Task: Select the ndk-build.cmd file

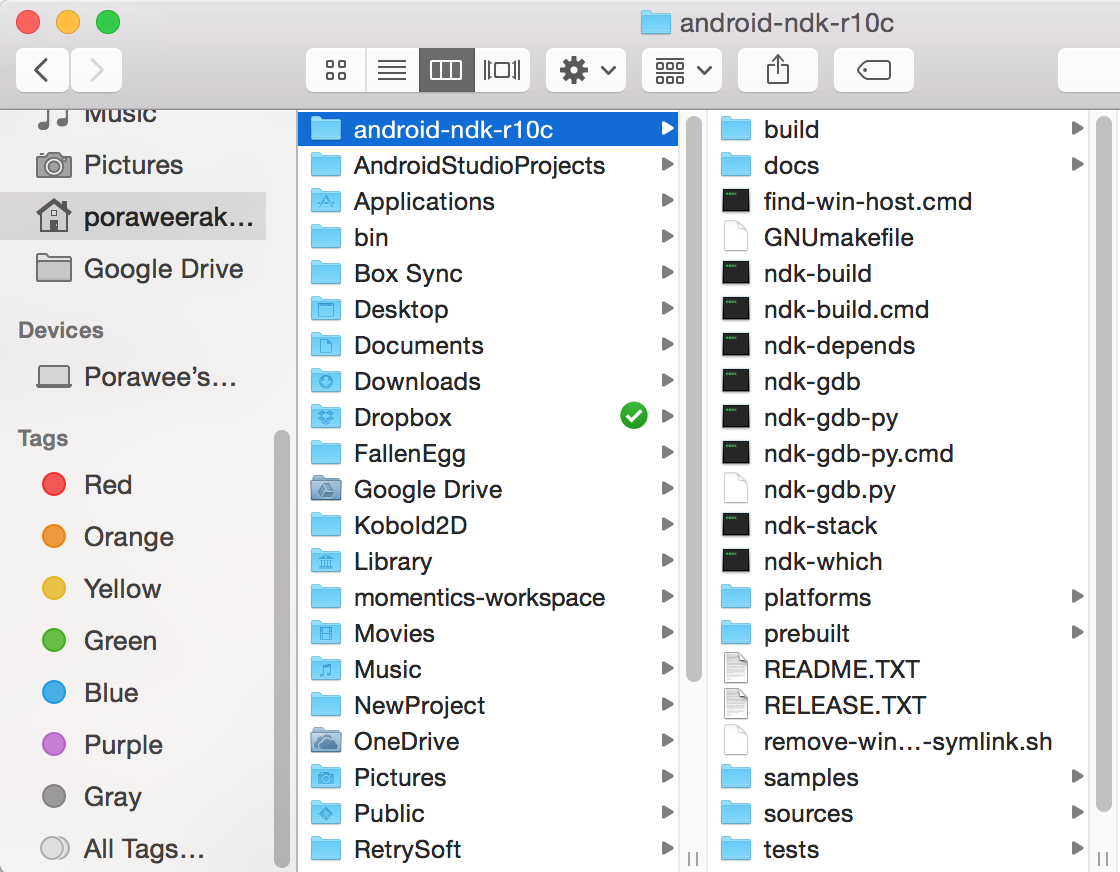Action: click(x=898, y=309)
